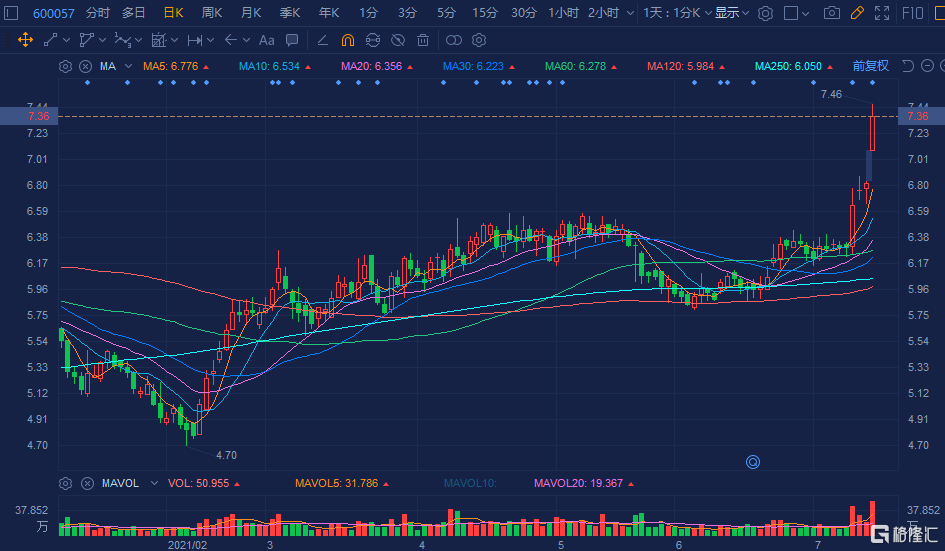Viewport: 945px width, 551px height.
Task: Switch to 分时 intraday tab
Action: 98,13
